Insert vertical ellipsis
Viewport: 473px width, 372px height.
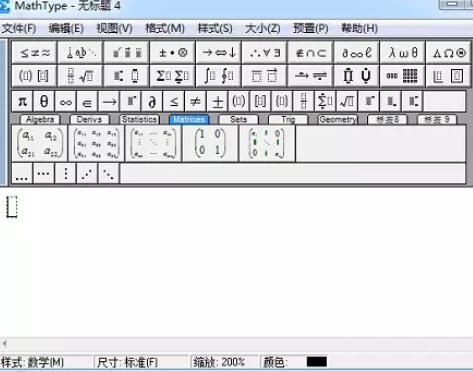65,174
